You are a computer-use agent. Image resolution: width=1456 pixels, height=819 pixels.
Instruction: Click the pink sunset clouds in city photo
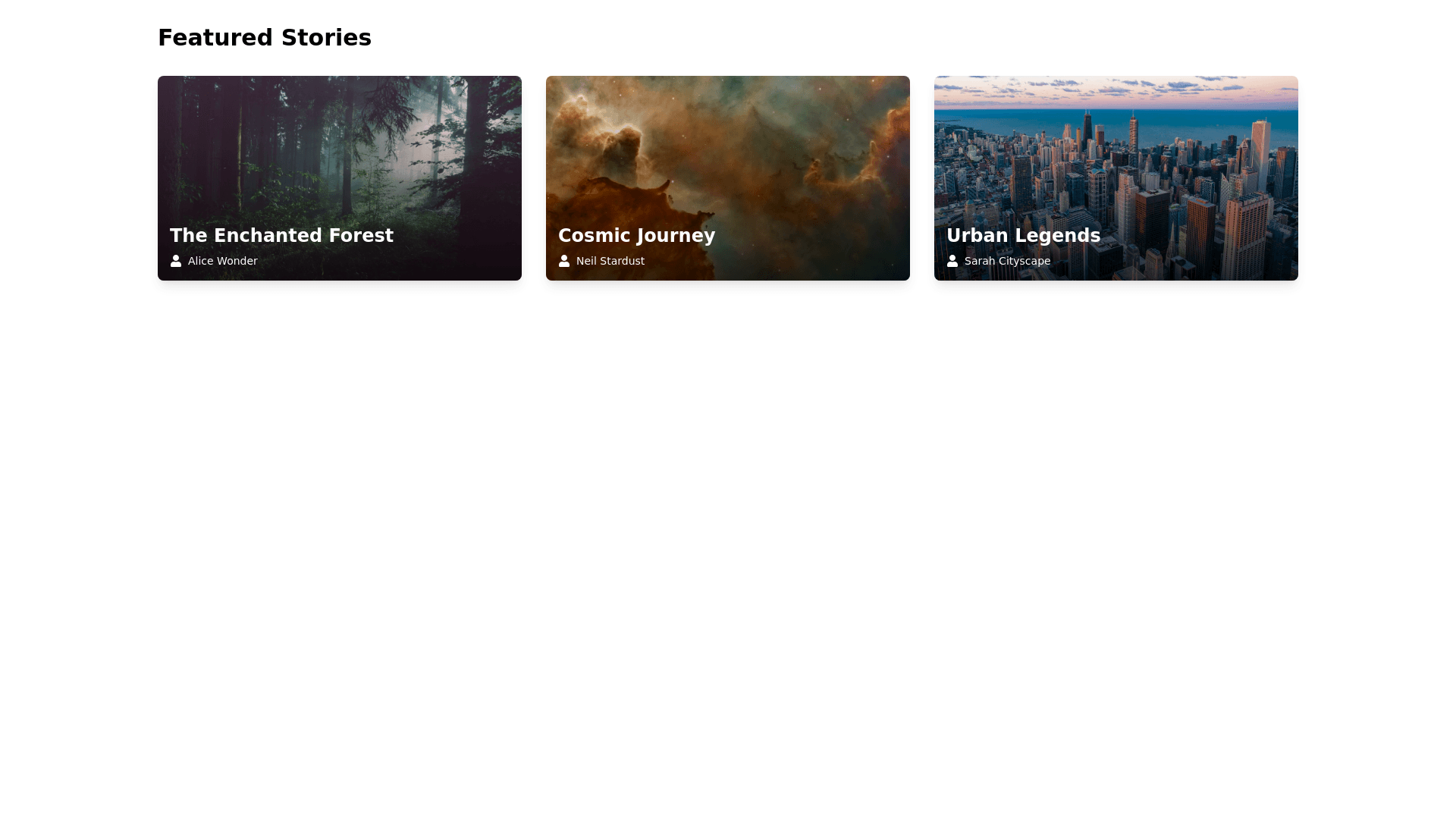(x=1116, y=91)
